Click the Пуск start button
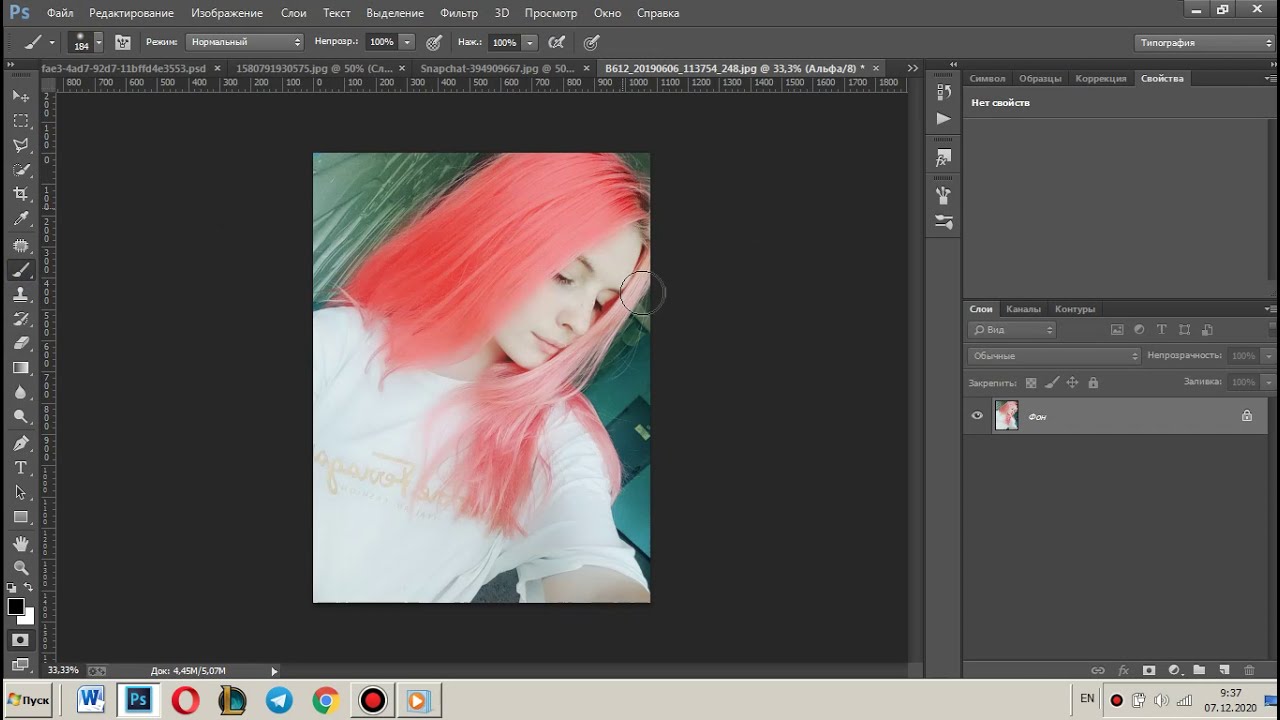Viewport: 1280px width, 720px height. pos(28,700)
